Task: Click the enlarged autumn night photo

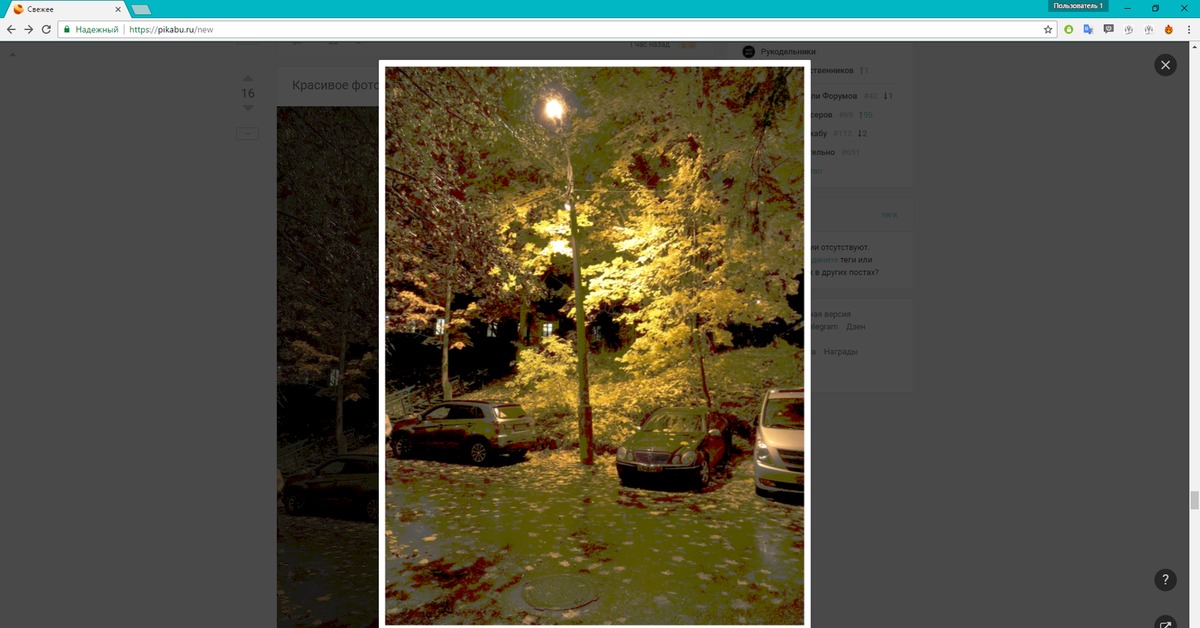Action: (594, 345)
